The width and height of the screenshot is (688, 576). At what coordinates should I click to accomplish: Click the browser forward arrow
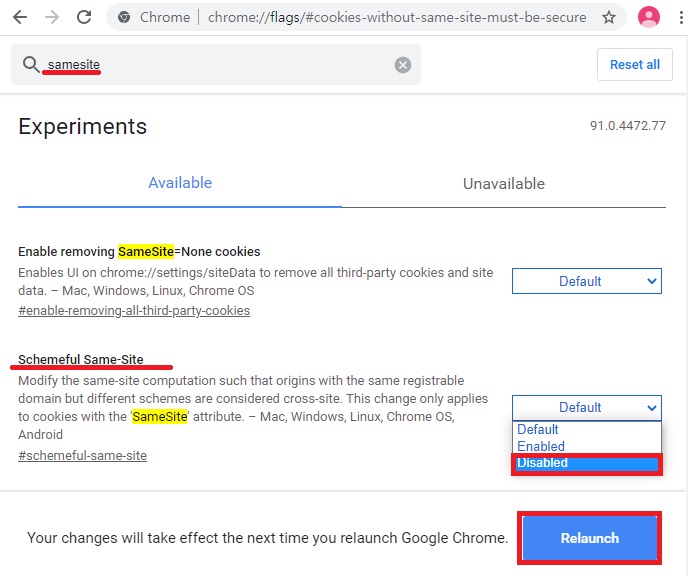[51, 17]
